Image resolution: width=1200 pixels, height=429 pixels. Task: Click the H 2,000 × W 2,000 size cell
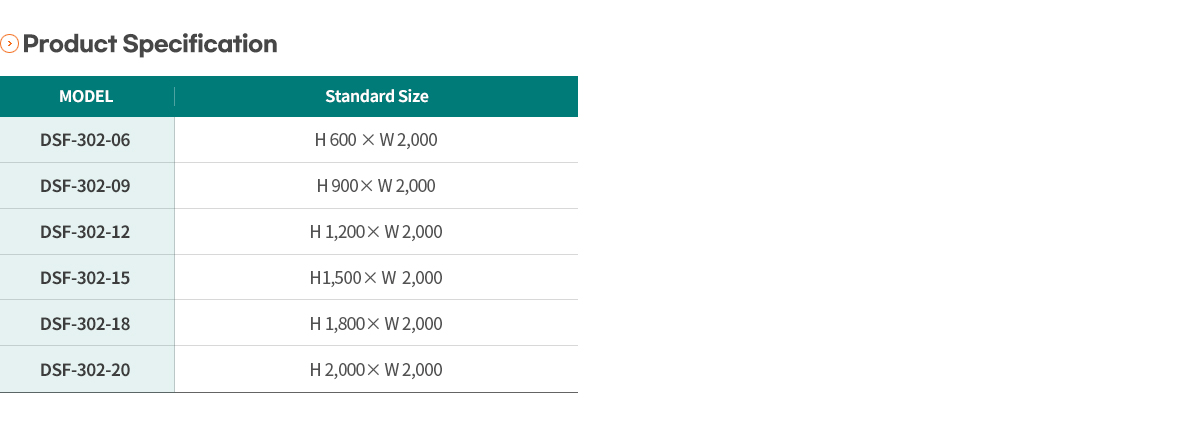[x=376, y=370]
